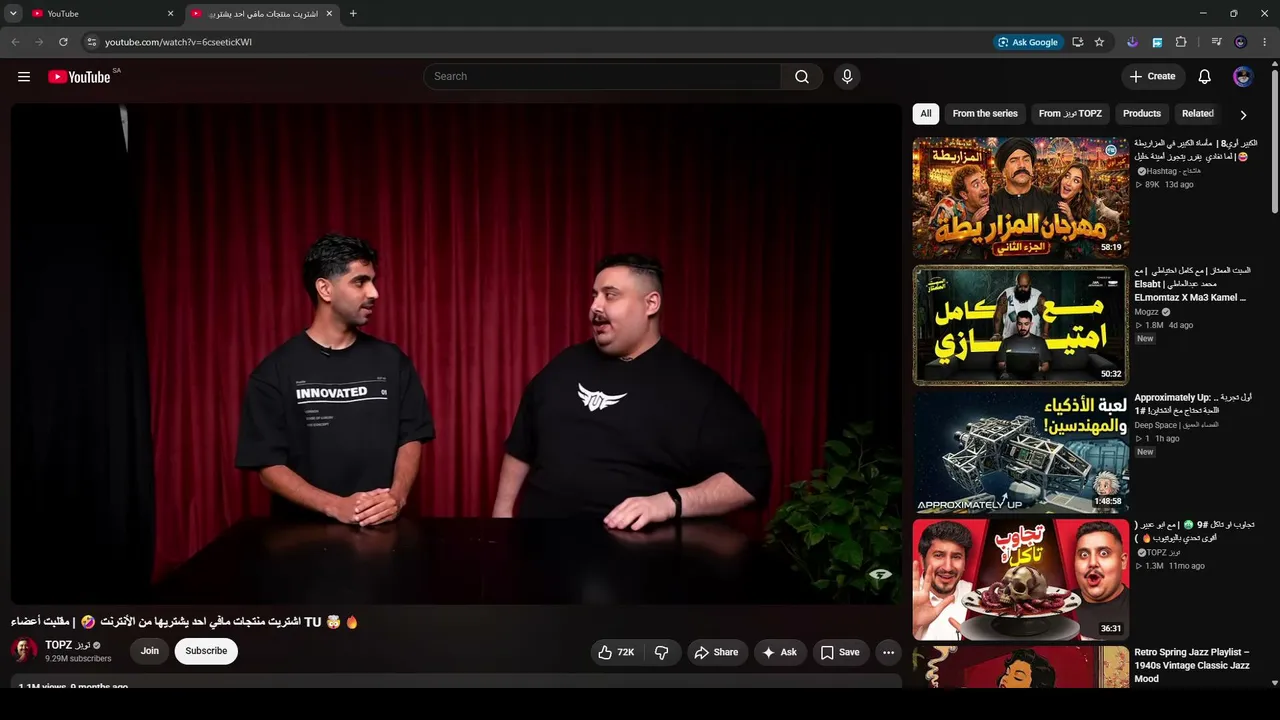Start voice search with the microphone icon
This screenshot has width=1280, height=720.
(x=847, y=77)
